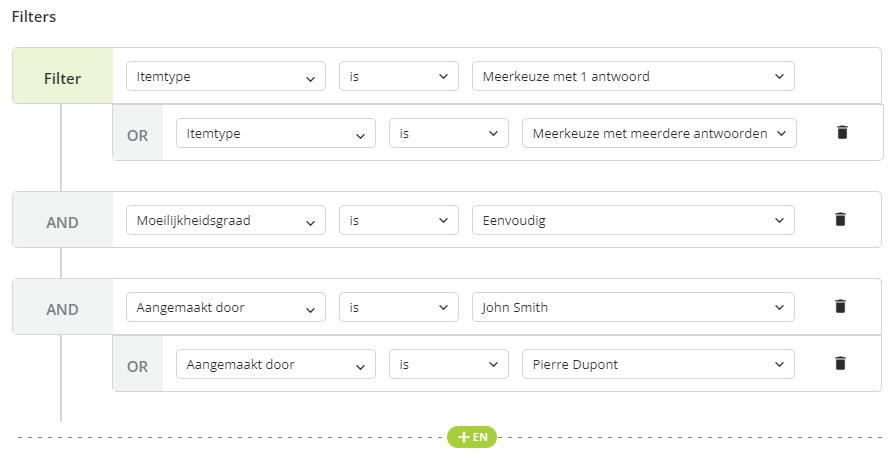The image size is (893, 455).
Task: Remove the John Smith filter row
Action: [x=840, y=306]
